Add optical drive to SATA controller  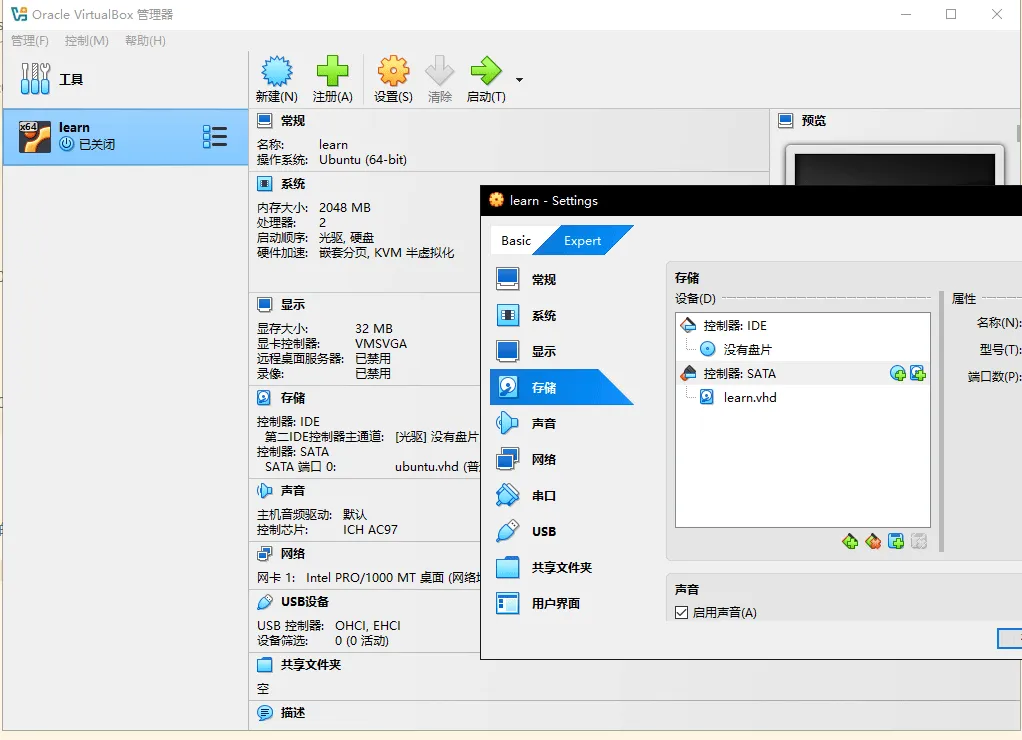click(x=898, y=374)
